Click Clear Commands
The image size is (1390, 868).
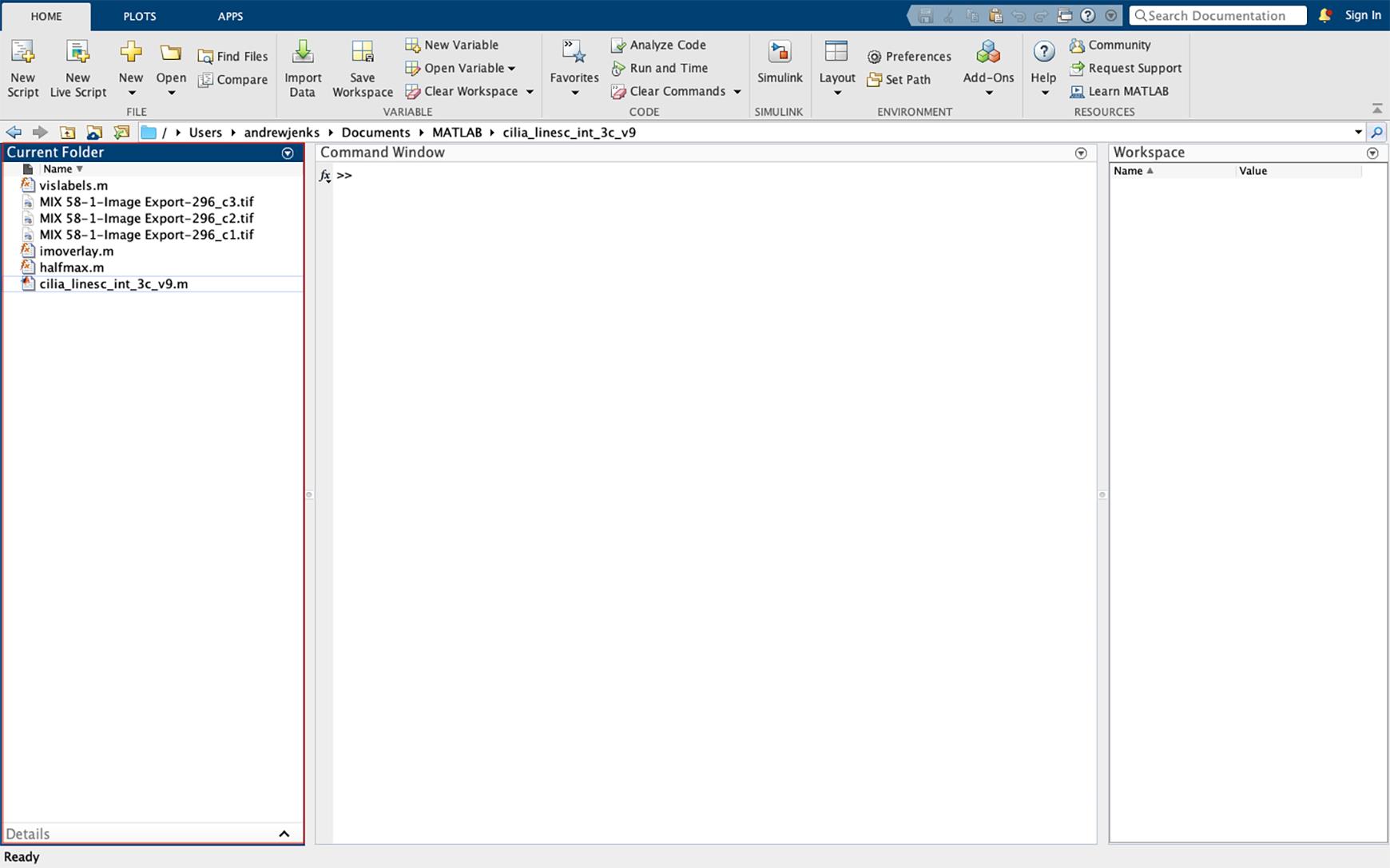tap(669, 91)
